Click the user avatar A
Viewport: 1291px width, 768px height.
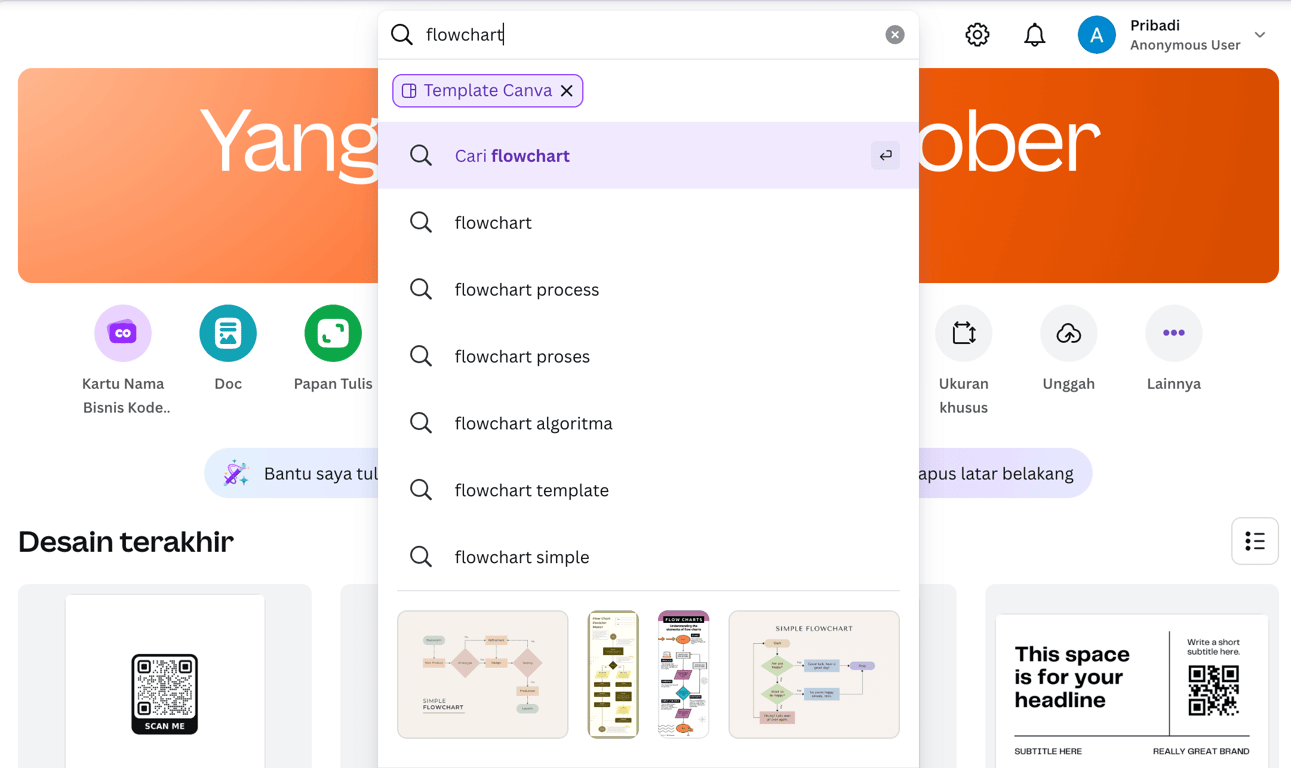pos(1096,35)
